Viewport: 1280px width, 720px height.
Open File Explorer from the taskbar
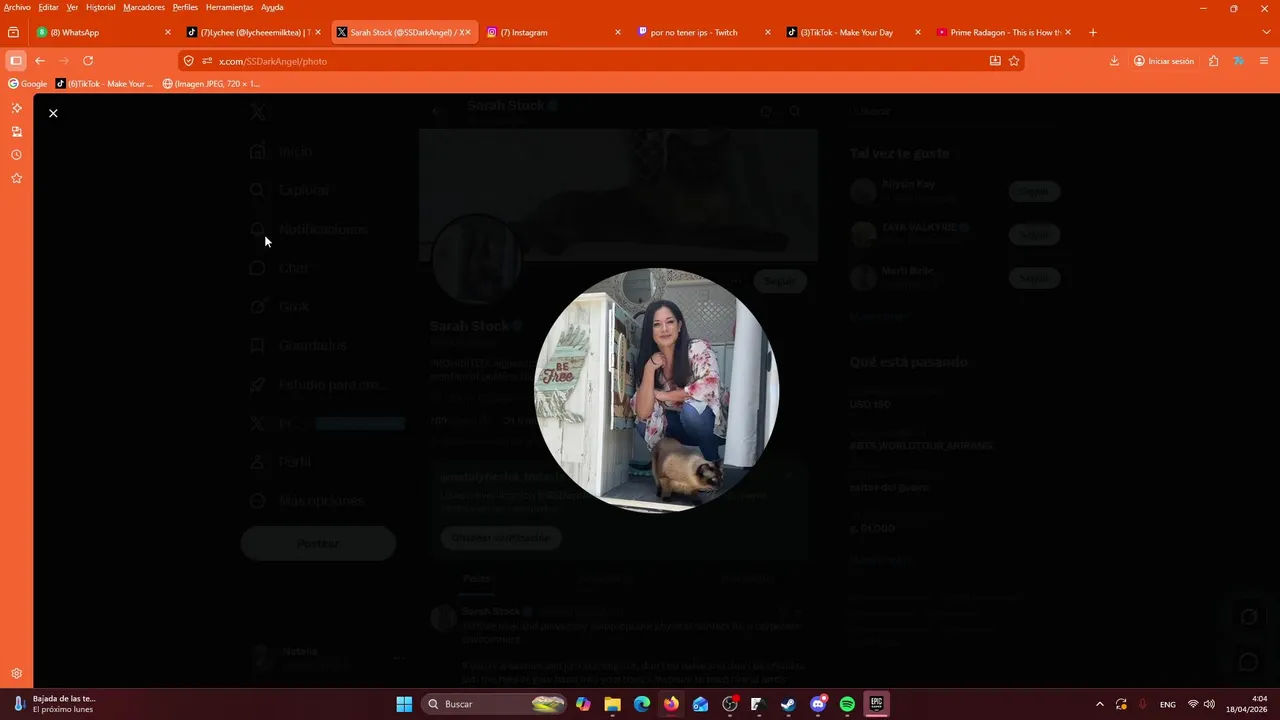612,704
